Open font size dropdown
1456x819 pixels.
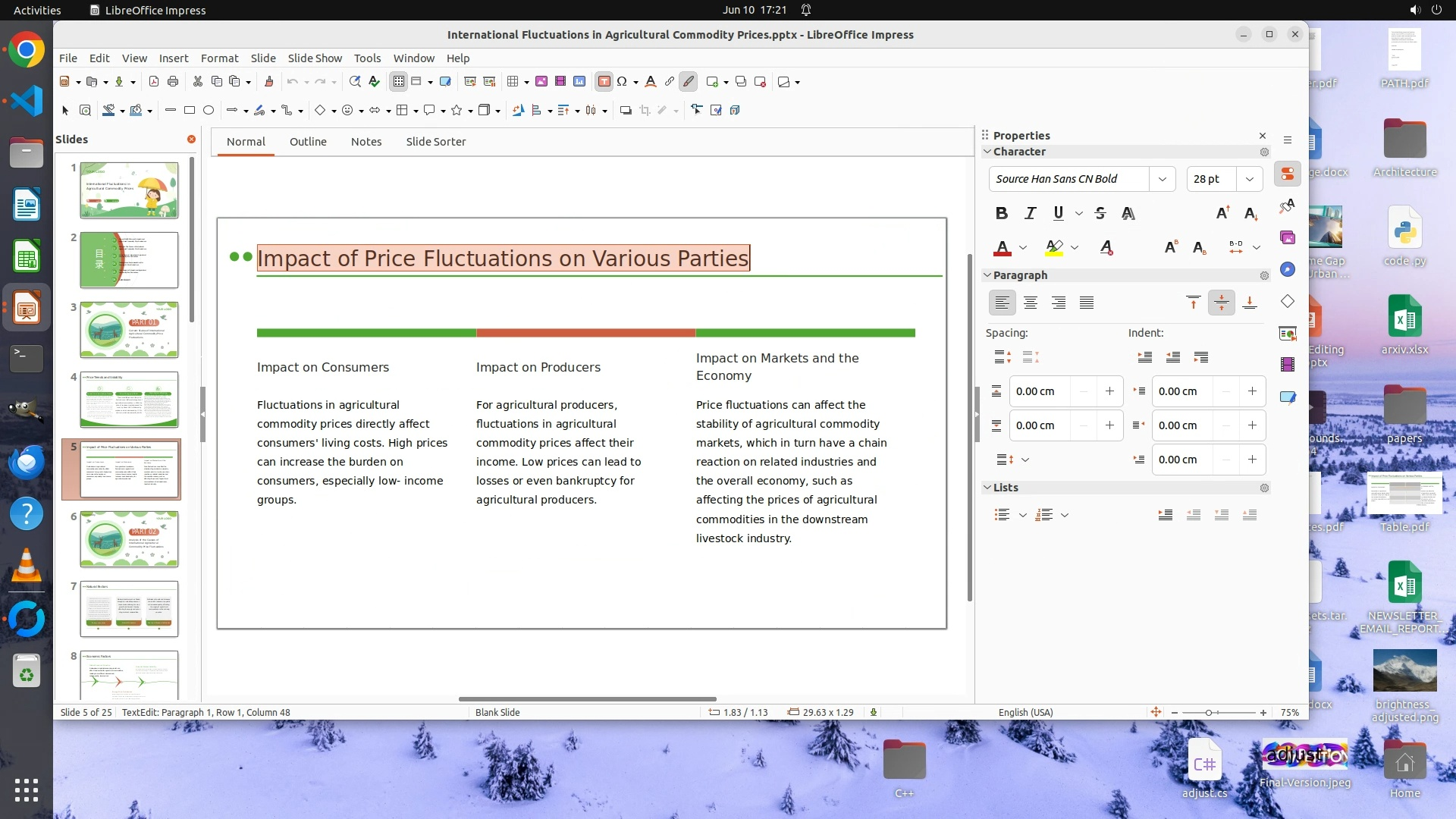tap(1249, 179)
